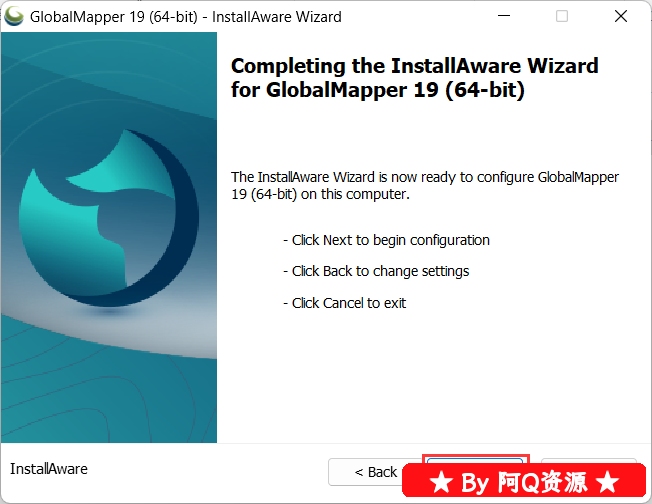Viewport: 652px width, 504px height.
Task: Select the 'Click Back to change settings' line
Action: pos(376,271)
